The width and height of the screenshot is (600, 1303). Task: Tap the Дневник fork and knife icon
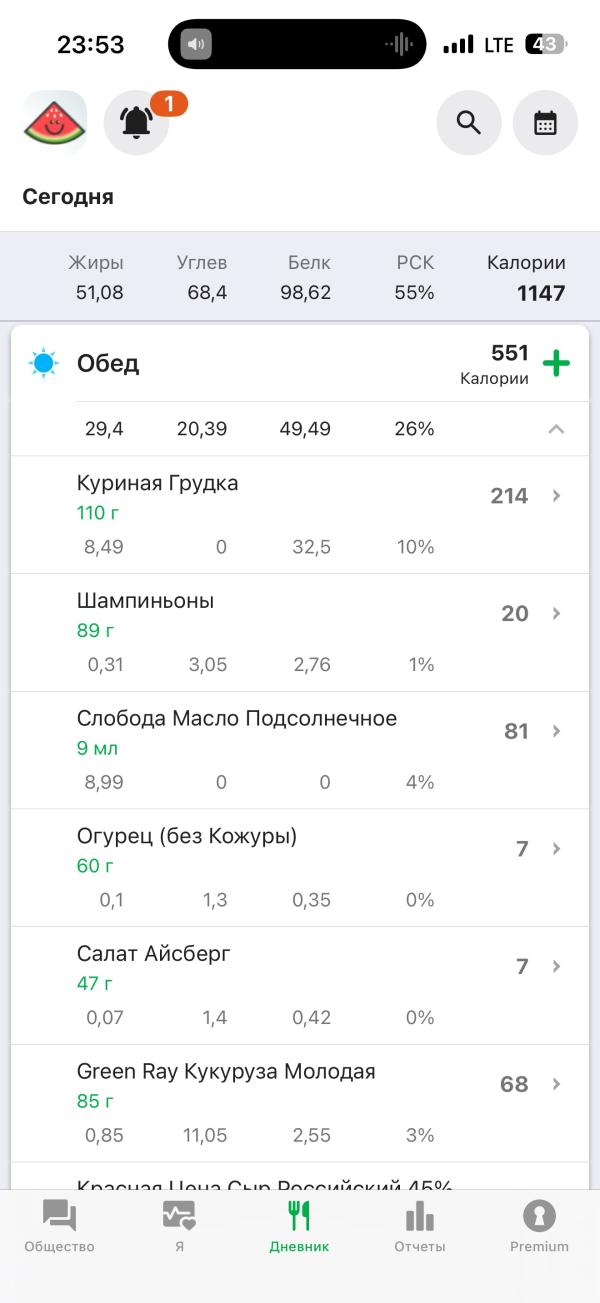click(x=299, y=1216)
